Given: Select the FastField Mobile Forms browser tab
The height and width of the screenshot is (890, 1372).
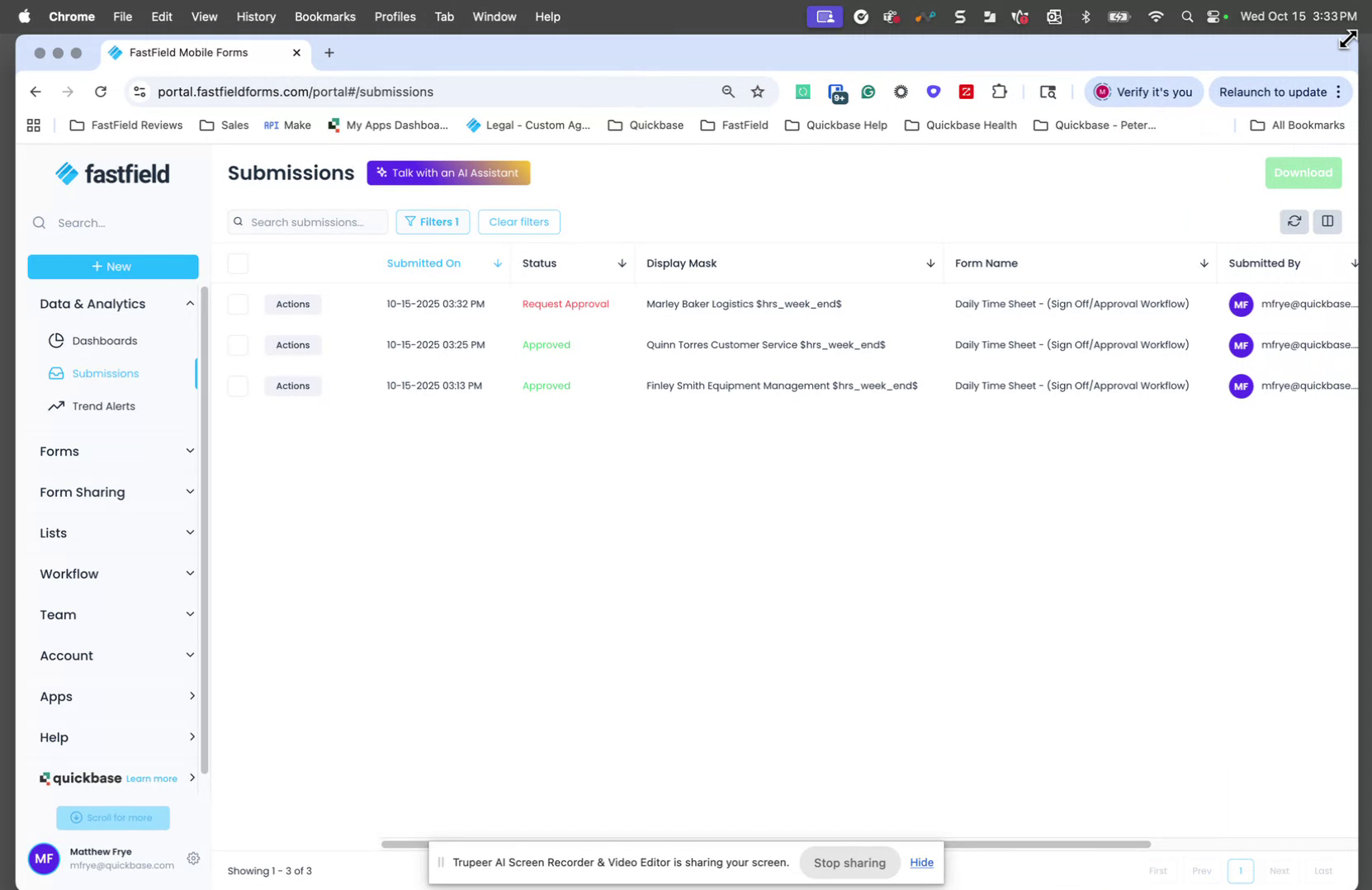Looking at the screenshot, I should [187, 52].
